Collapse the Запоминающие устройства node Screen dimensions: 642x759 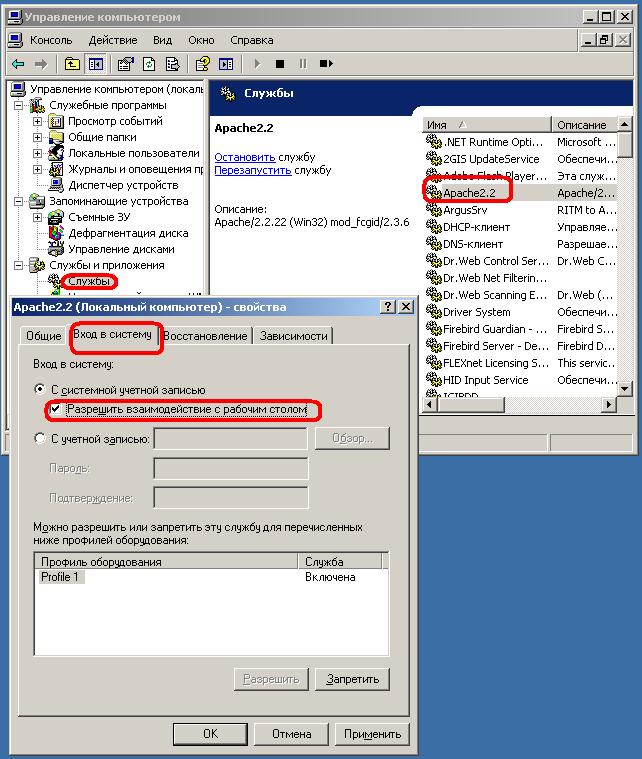click(18, 201)
